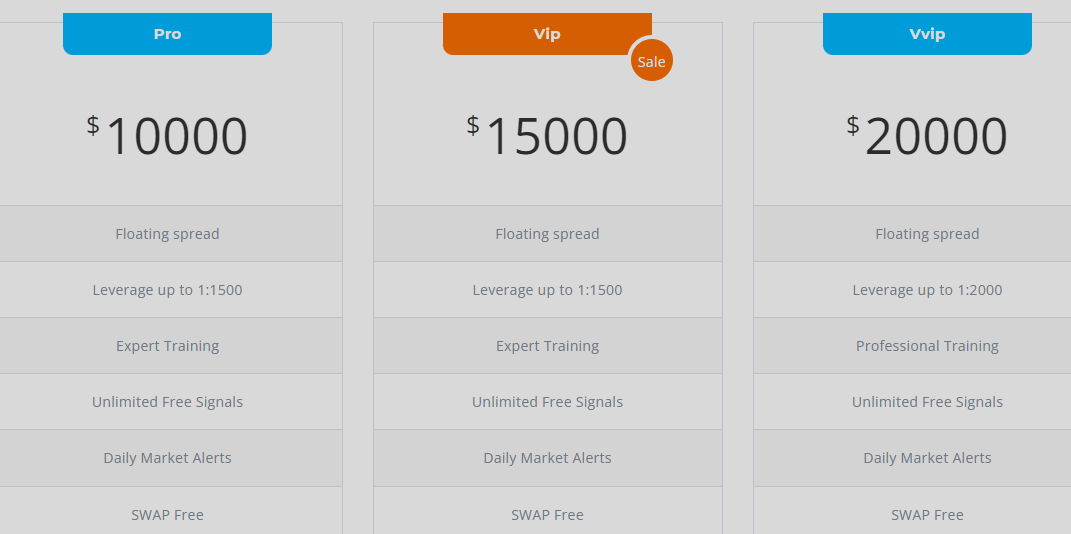Click Leverage up to 1:1500 under Pro
The height and width of the screenshot is (534, 1071).
pos(167,290)
